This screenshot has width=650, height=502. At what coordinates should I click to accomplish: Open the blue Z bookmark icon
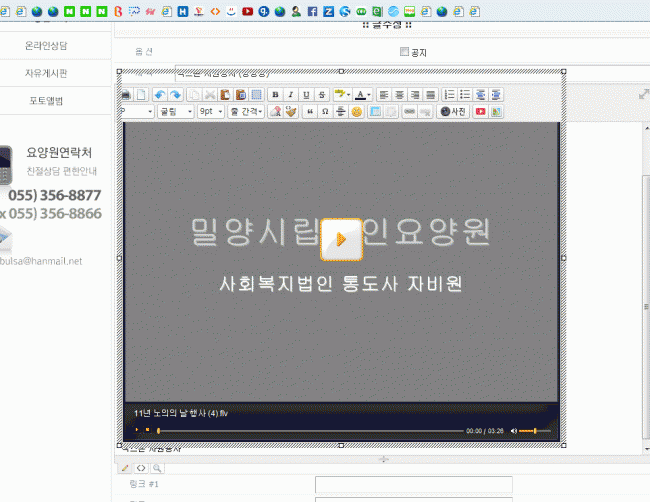coord(329,11)
